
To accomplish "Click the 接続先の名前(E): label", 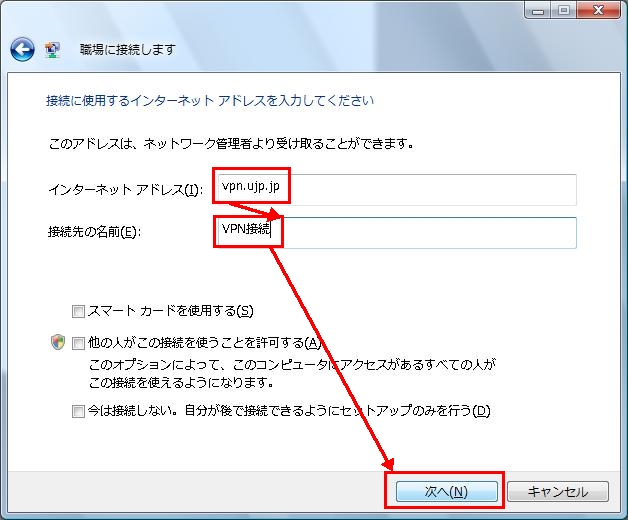I will point(95,232).
